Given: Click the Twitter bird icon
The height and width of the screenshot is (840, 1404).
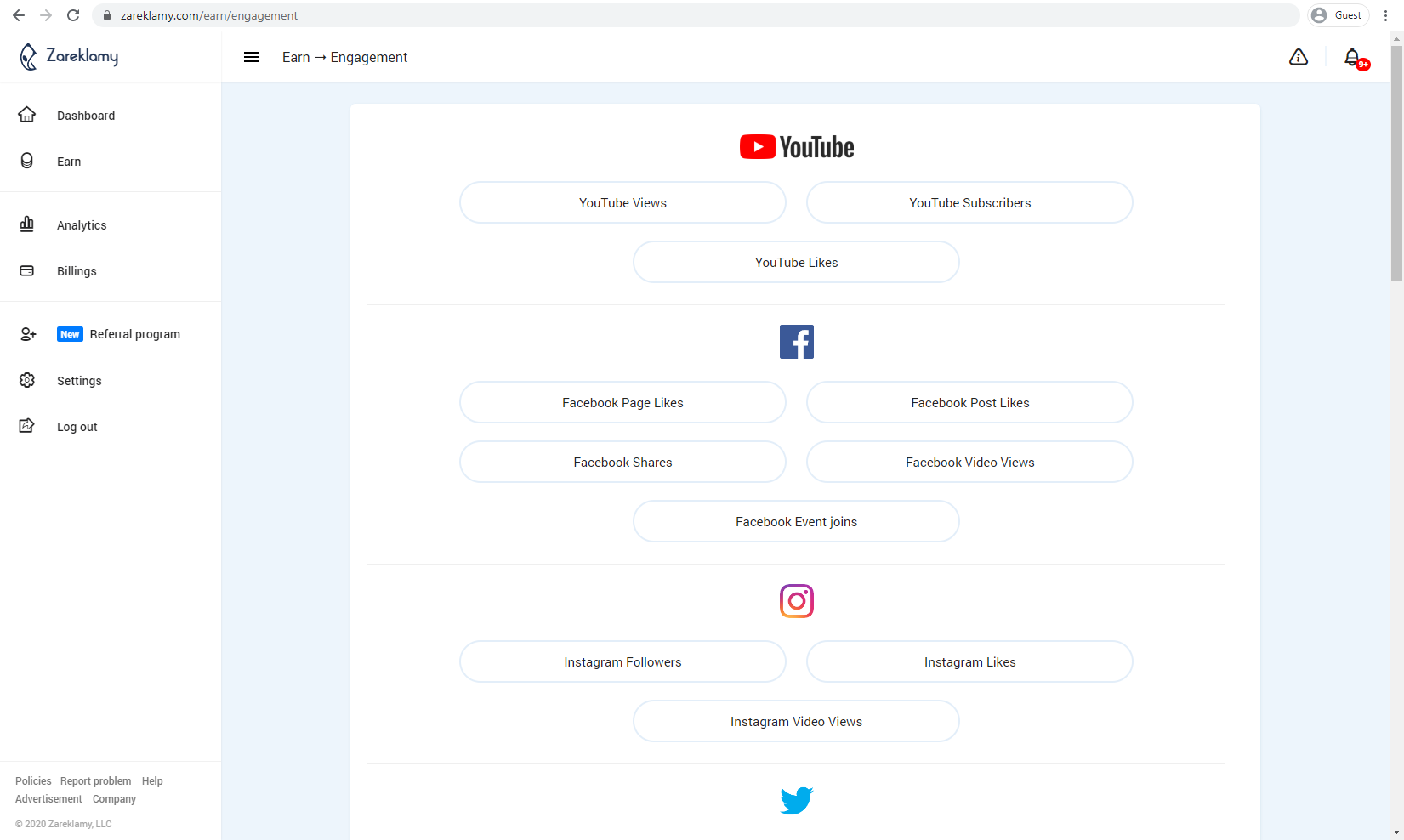Looking at the screenshot, I should [797, 801].
